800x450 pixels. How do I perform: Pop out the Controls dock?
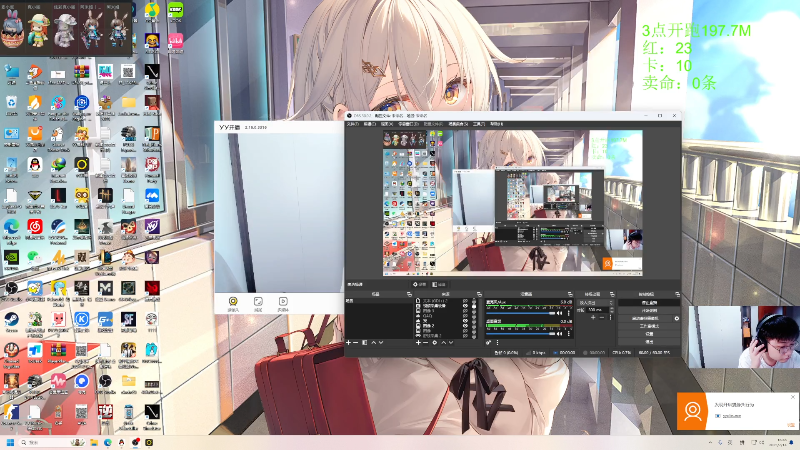pos(677,294)
